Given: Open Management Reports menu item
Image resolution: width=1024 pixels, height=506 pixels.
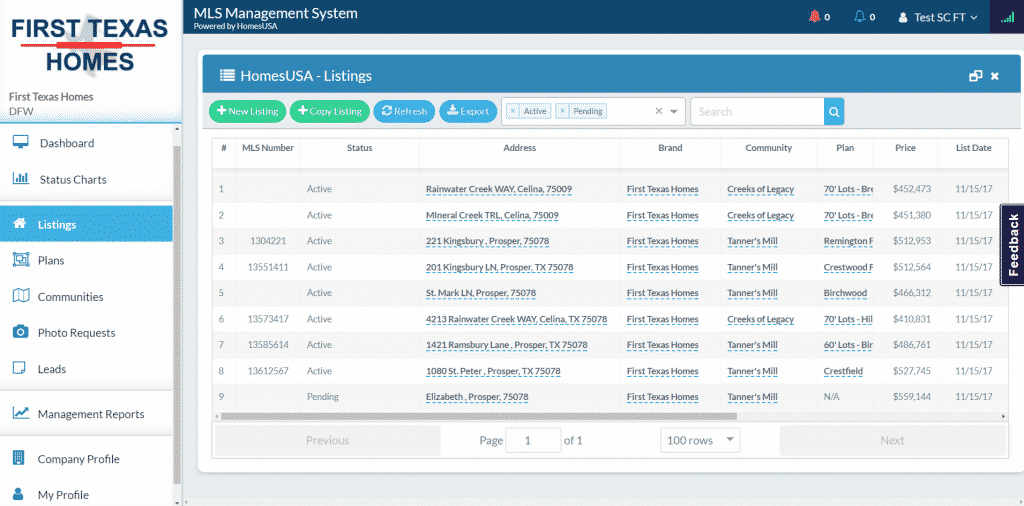Looking at the screenshot, I should click(90, 414).
